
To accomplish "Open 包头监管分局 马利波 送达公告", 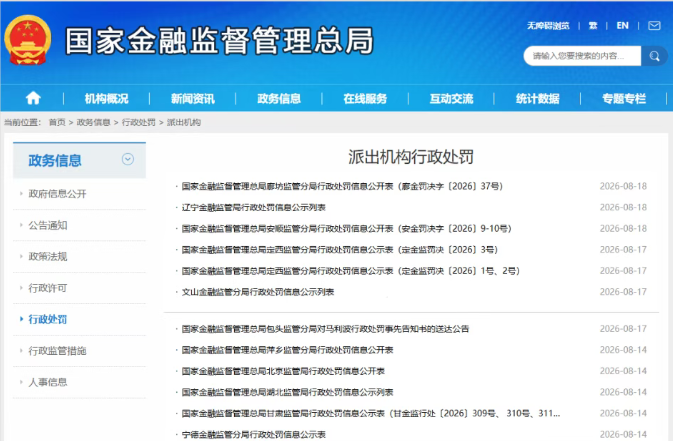I will point(325,329).
